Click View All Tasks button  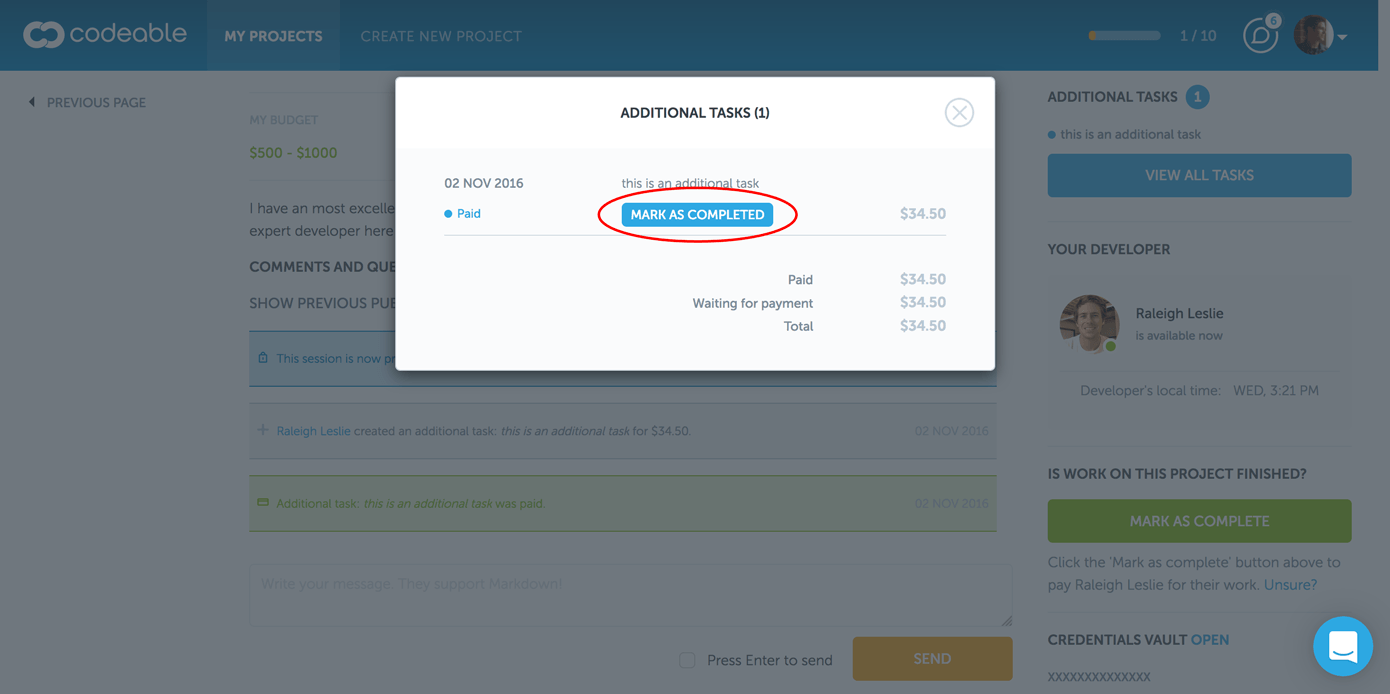pos(1199,175)
